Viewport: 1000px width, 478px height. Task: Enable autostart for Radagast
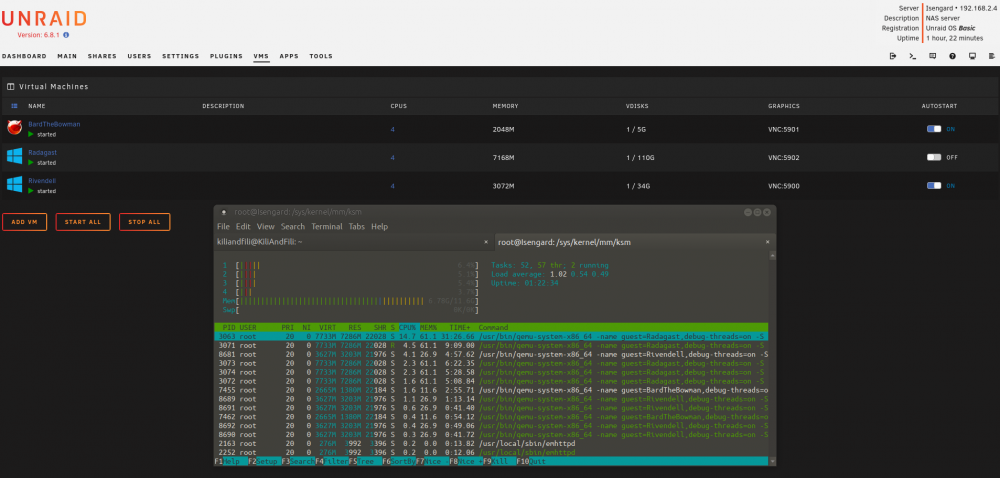pyautogui.click(x=934, y=157)
